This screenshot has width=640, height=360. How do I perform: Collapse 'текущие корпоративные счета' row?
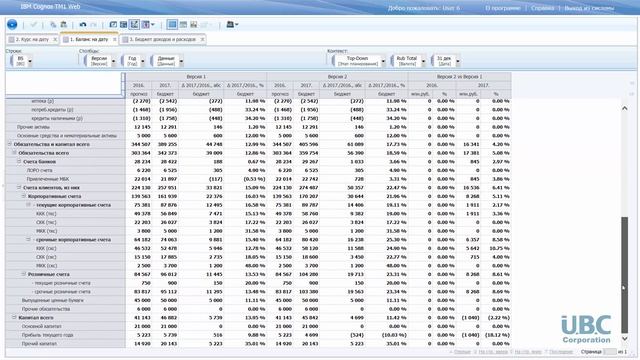click(x=28, y=204)
